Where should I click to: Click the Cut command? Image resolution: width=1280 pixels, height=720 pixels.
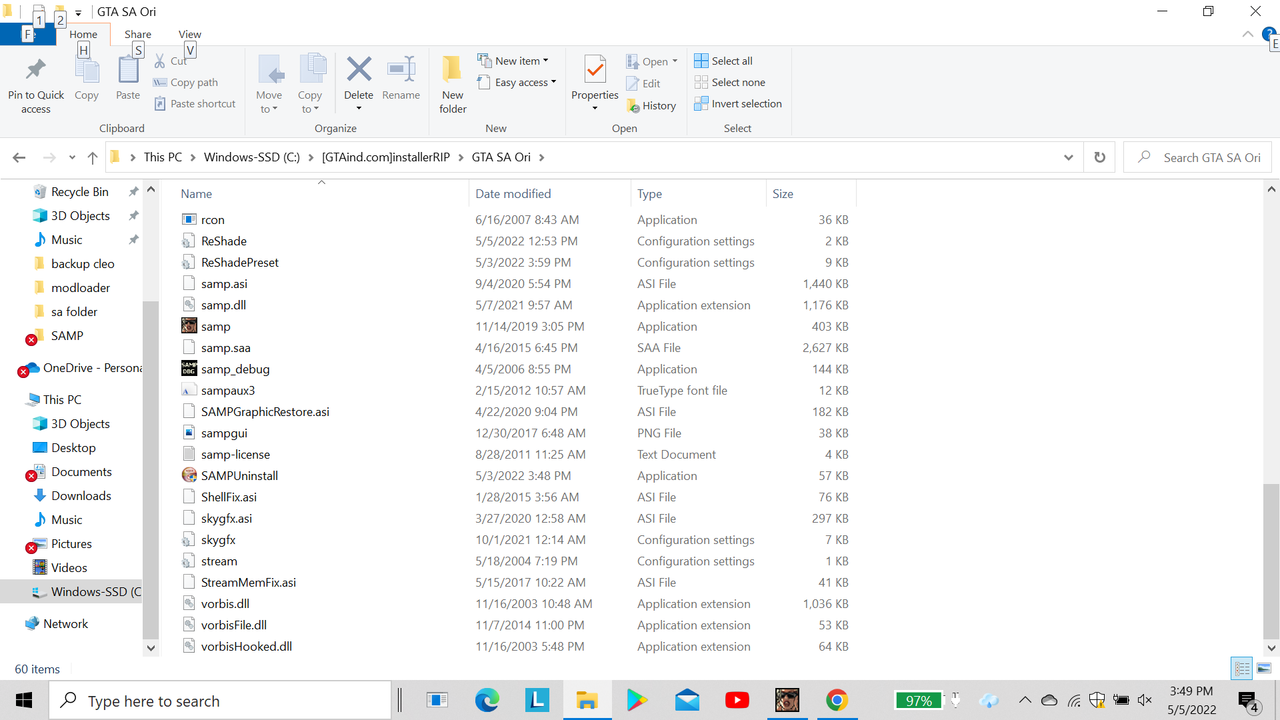coord(171,61)
